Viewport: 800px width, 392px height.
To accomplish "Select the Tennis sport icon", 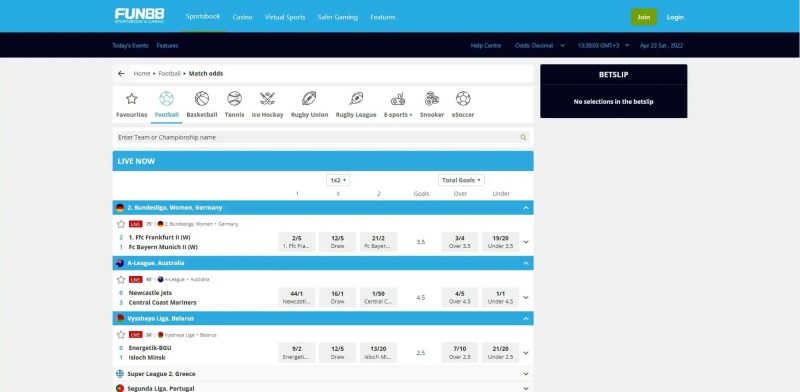I will 235,99.
